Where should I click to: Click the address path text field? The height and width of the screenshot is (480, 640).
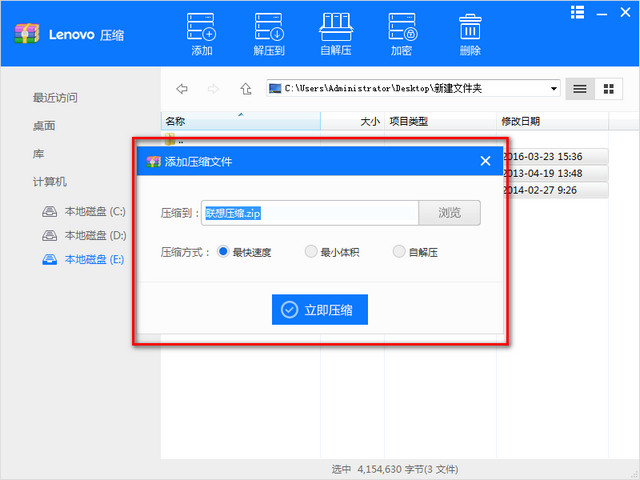[413, 89]
